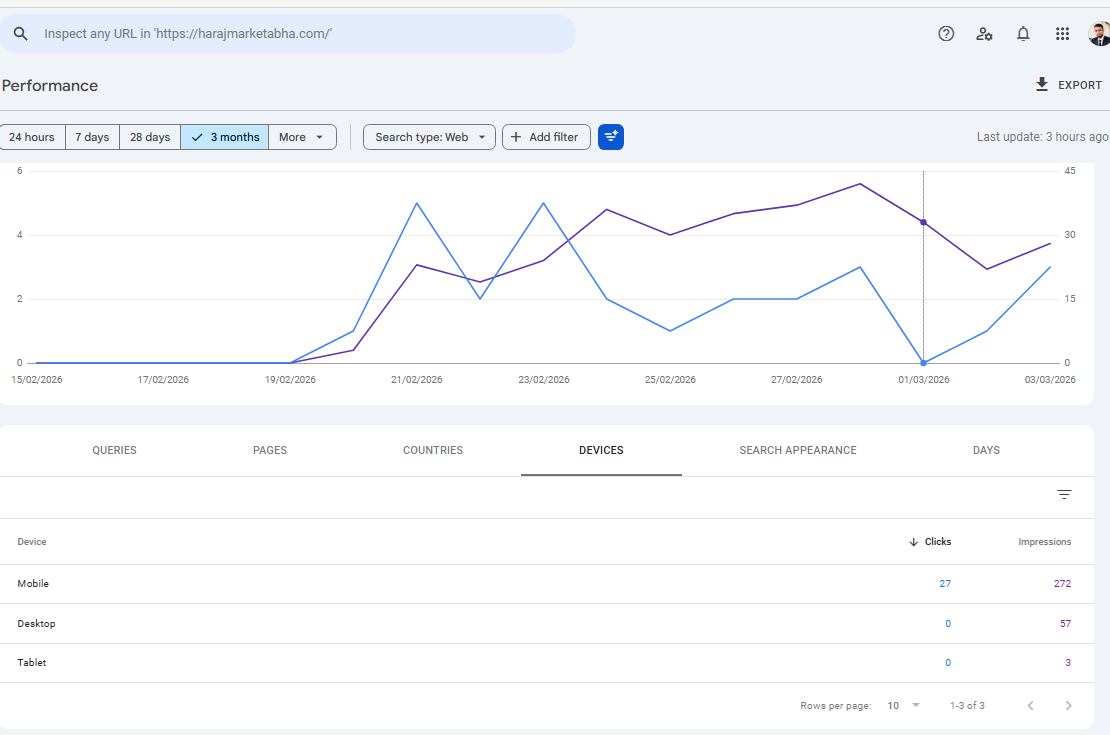
Task: Open Search type: Web dropdown
Action: click(429, 137)
